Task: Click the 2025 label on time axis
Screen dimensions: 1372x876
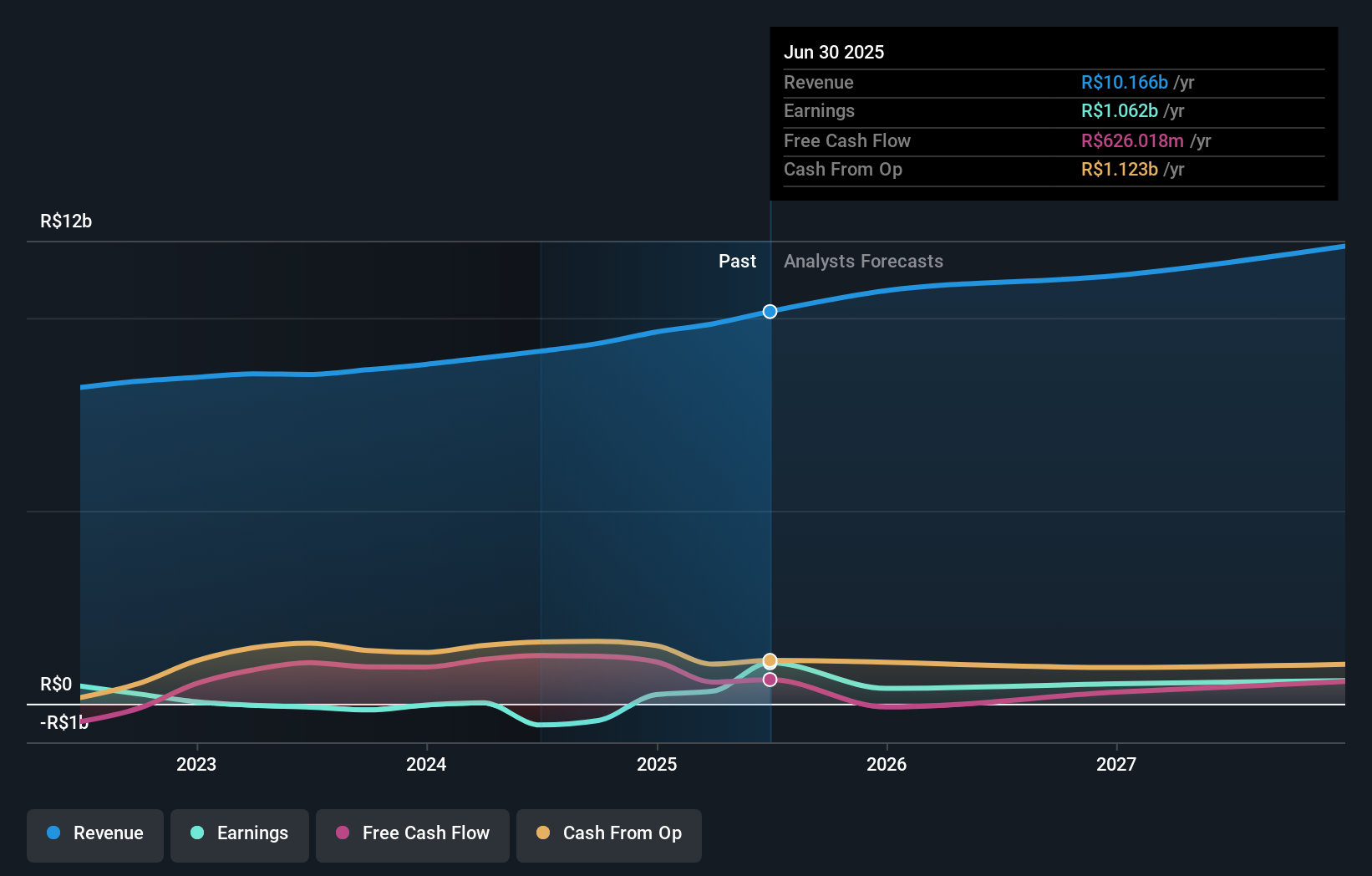Action: click(x=657, y=763)
